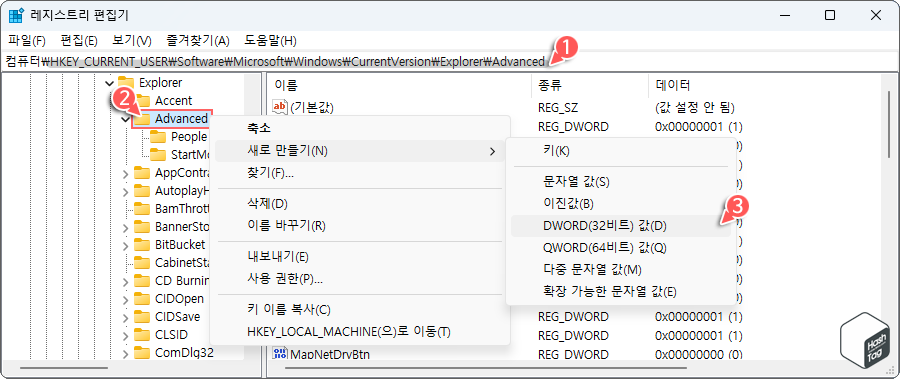The image size is (900, 379).
Task: Click the (값 설정 안 됨) data cell
Action: (695, 107)
